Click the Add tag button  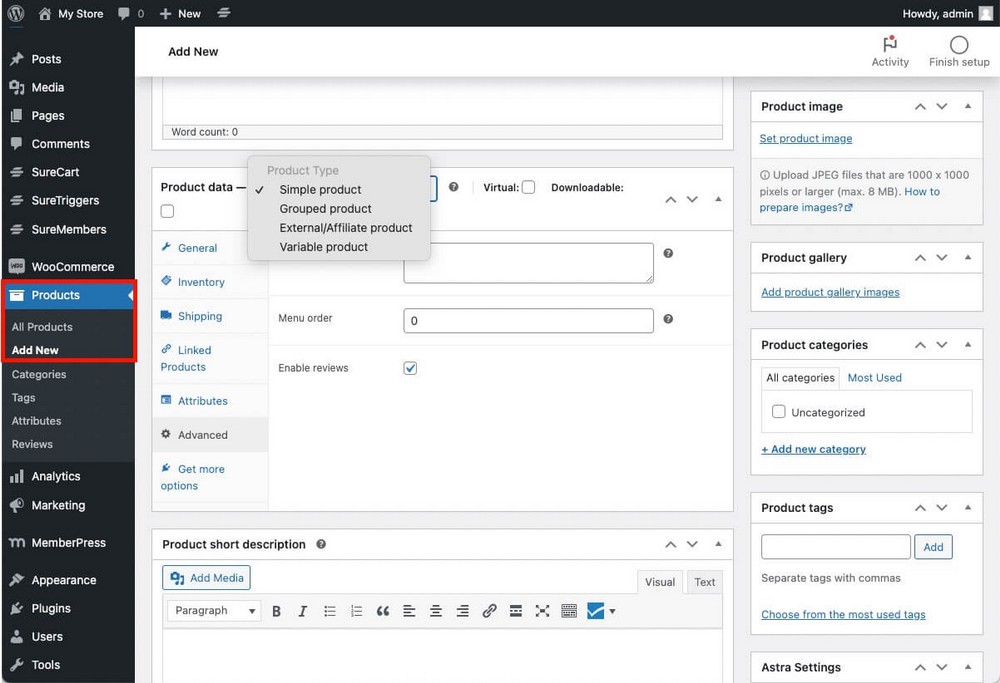[x=933, y=547]
